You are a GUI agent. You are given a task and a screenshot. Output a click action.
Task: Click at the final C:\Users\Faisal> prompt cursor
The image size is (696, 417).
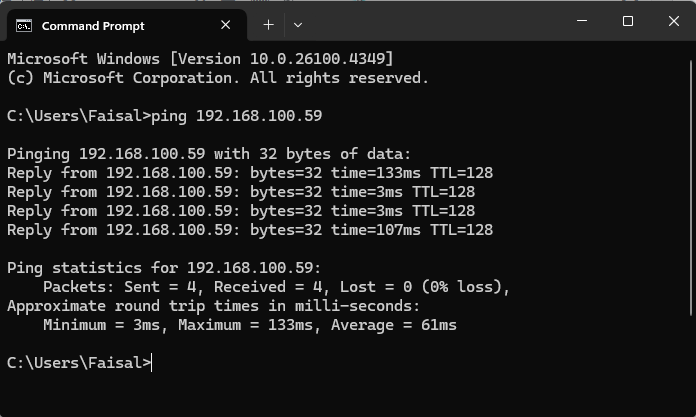click(x=152, y=363)
